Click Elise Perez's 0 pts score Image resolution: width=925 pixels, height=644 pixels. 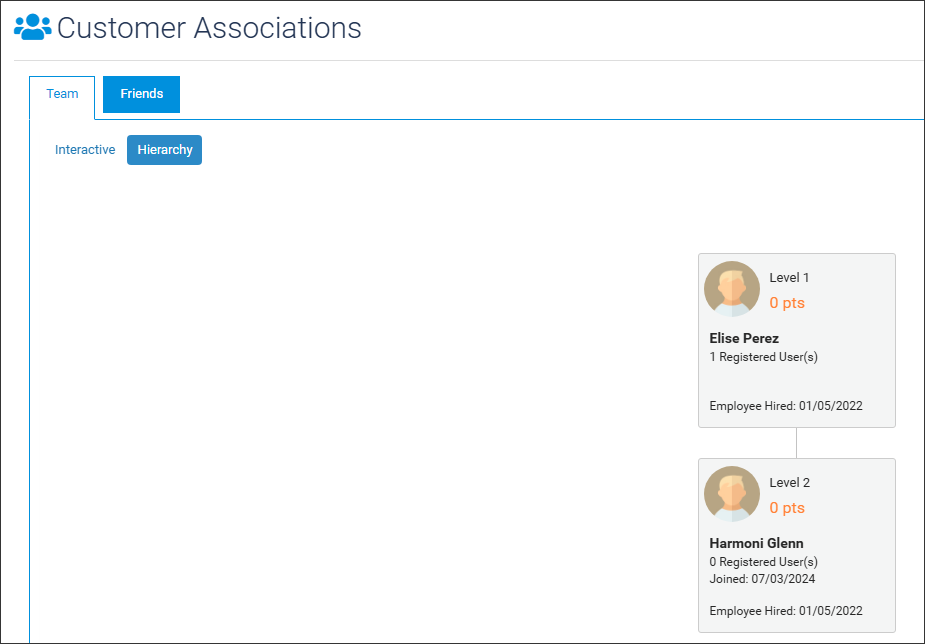[787, 303]
